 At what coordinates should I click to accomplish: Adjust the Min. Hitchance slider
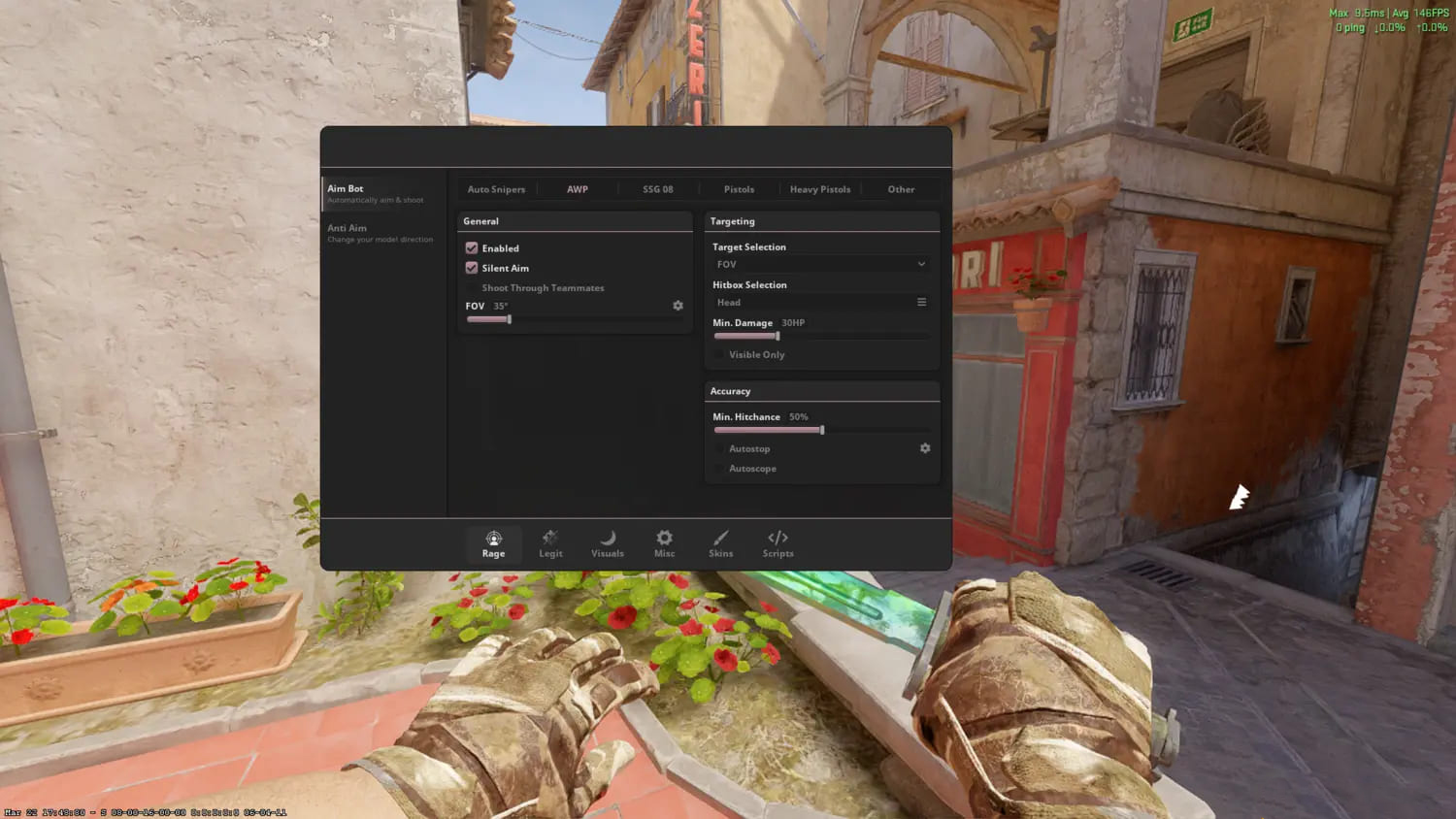821,430
